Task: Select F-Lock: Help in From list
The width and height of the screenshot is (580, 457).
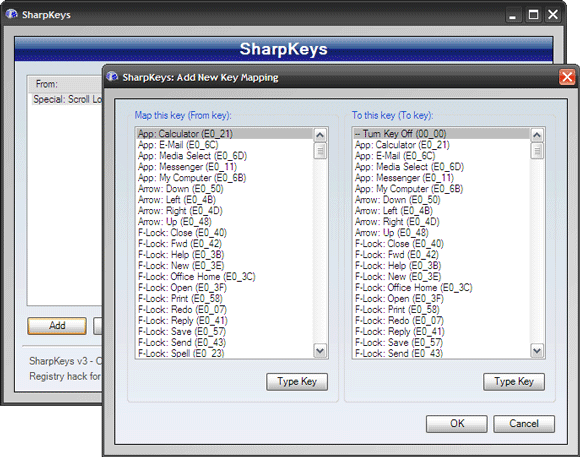Action: tap(225, 255)
